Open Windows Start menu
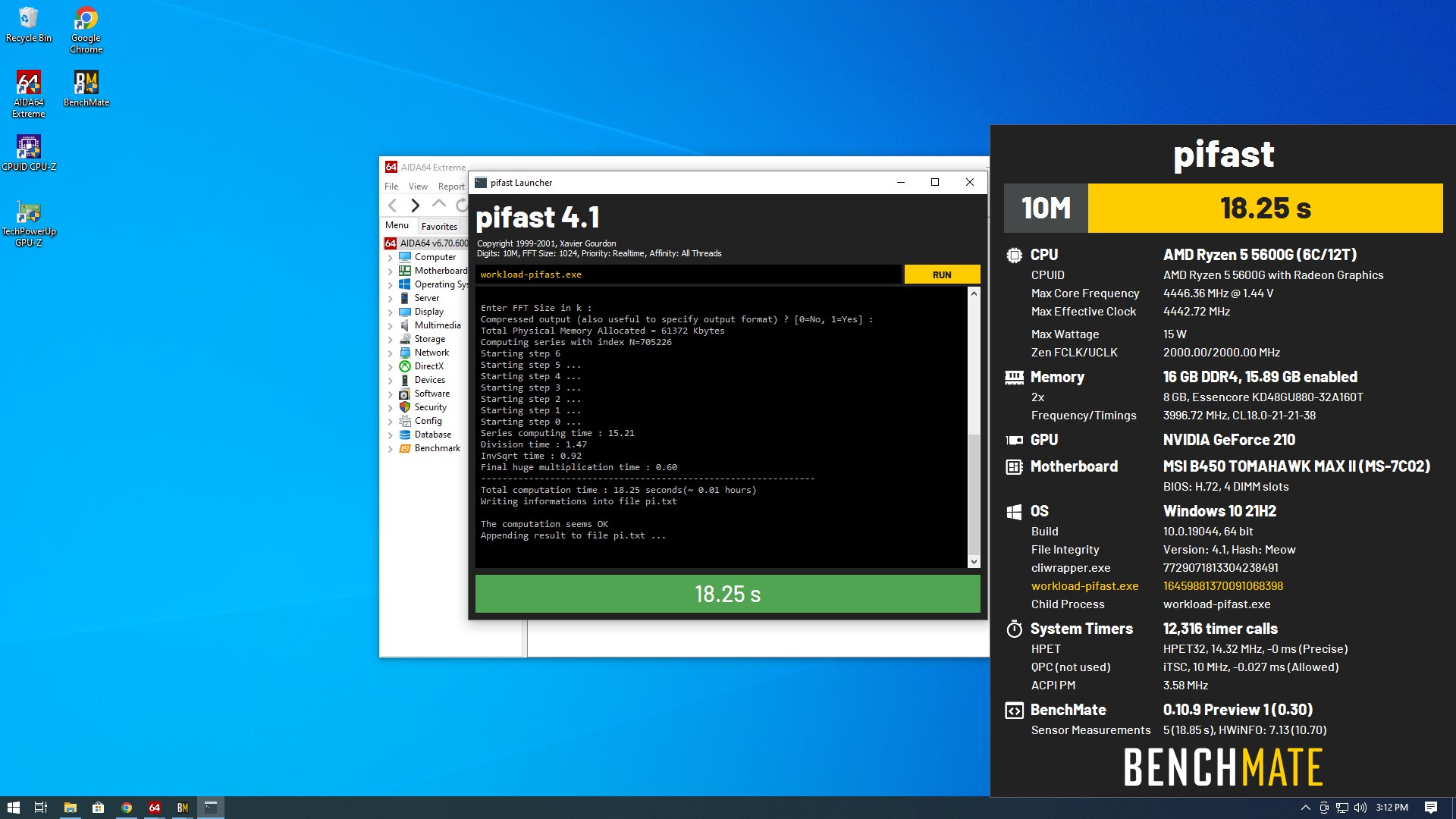 [x=14, y=808]
